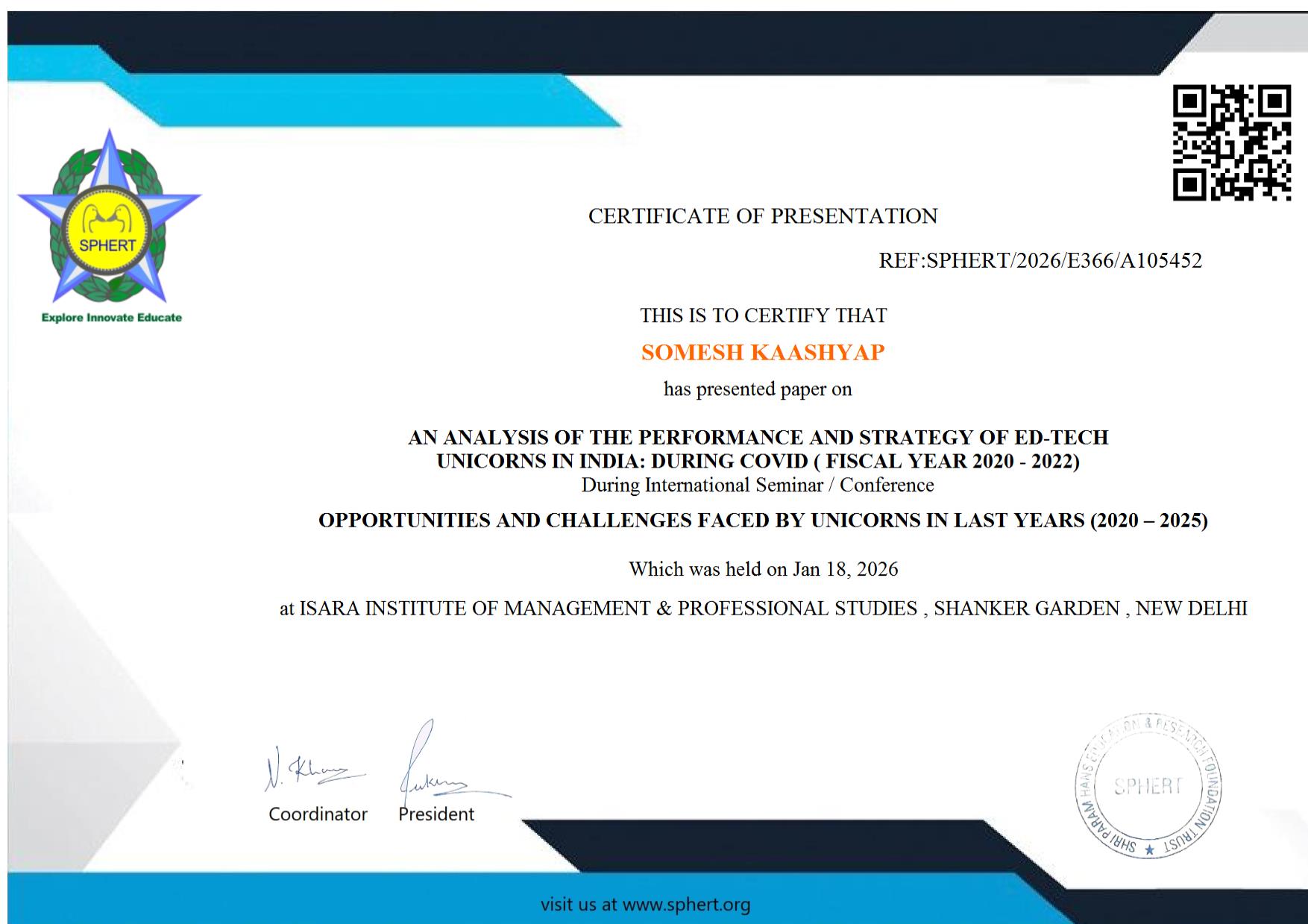Screen dimensions: 1308x924
Task: Click the conference title Opportunities and Challenges
Action: tap(762, 521)
